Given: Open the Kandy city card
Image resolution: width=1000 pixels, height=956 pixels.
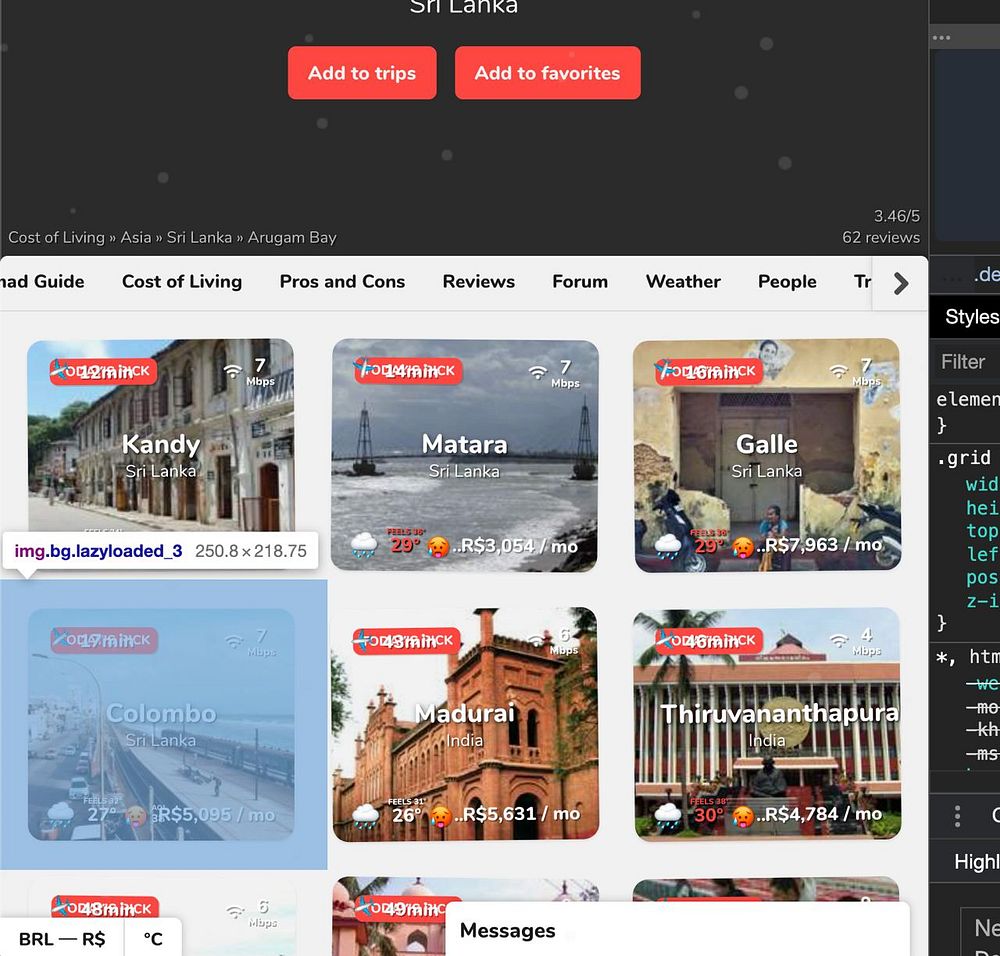Looking at the screenshot, I should (x=161, y=455).
